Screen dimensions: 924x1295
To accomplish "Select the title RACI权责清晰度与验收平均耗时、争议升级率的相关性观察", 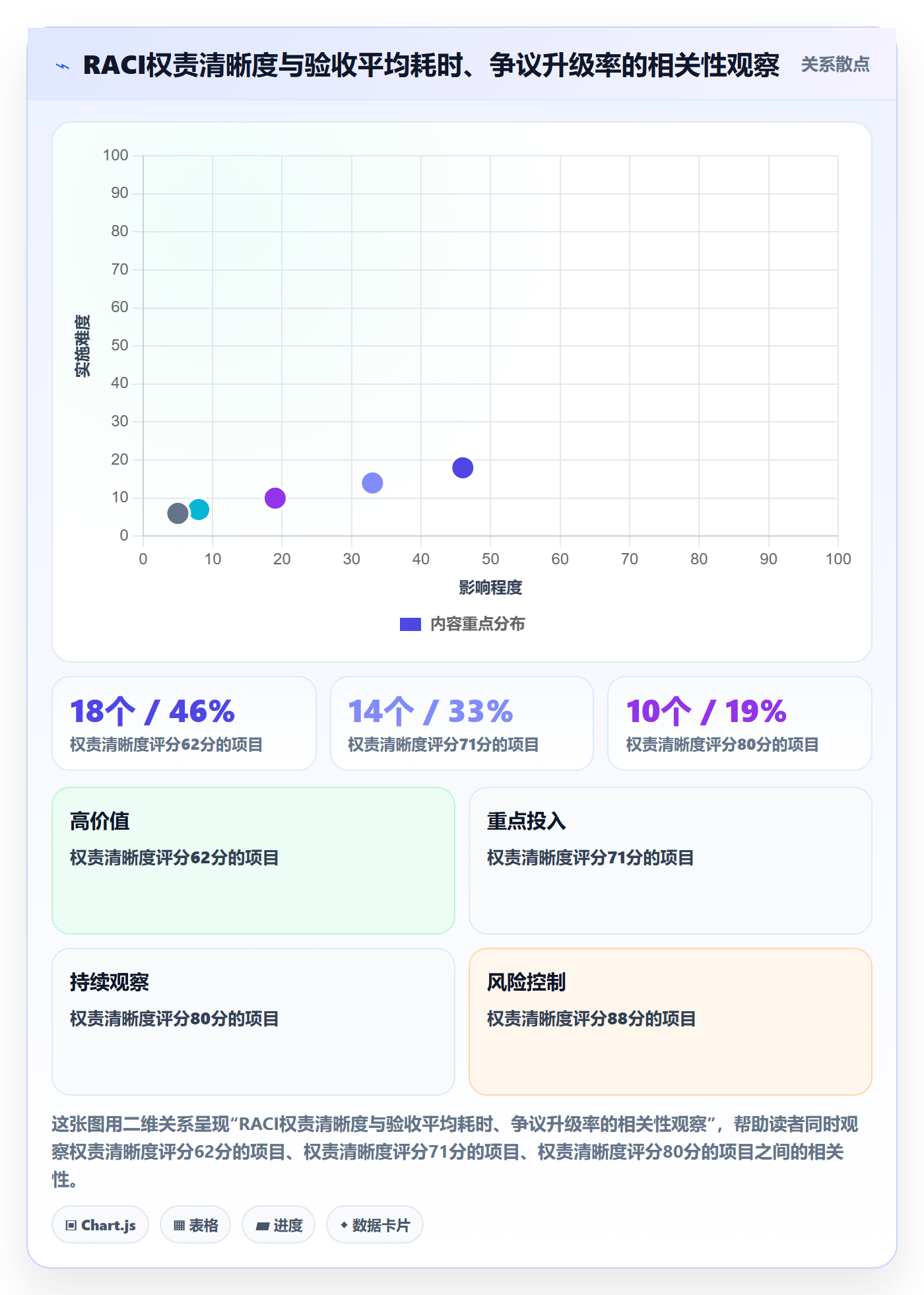I will coord(431,65).
